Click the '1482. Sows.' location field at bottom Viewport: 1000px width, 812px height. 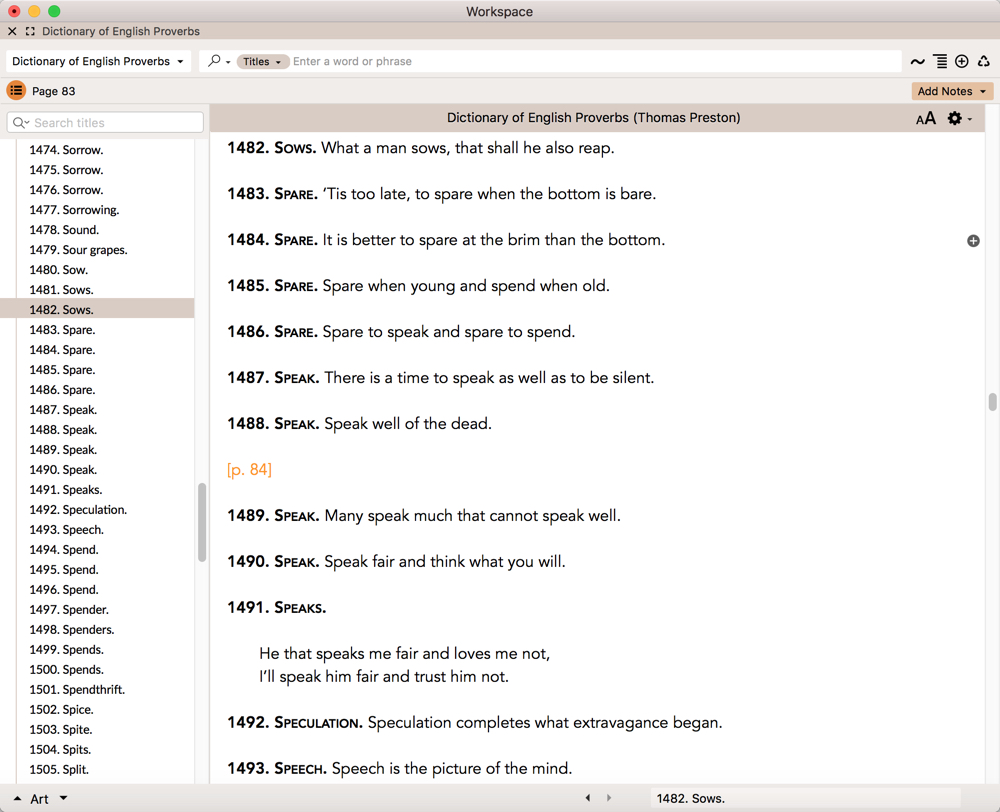pos(806,798)
